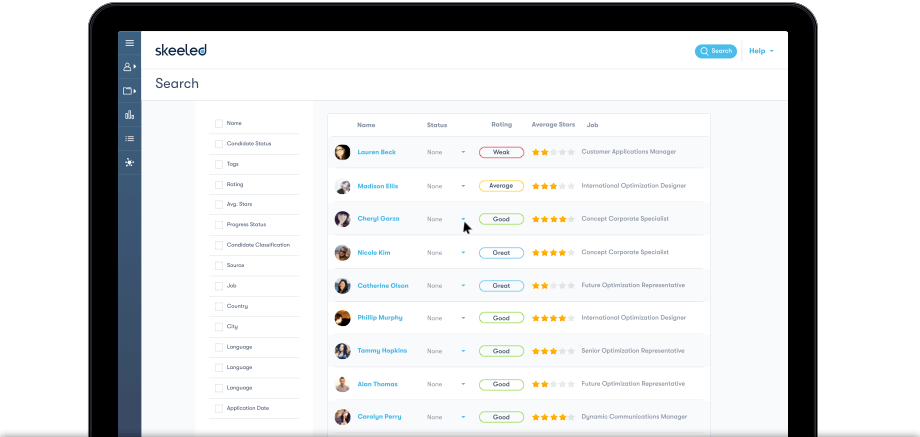This screenshot has width=920, height=437.
Task: Expand the Help dropdown menu
Action: click(x=761, y=51)
